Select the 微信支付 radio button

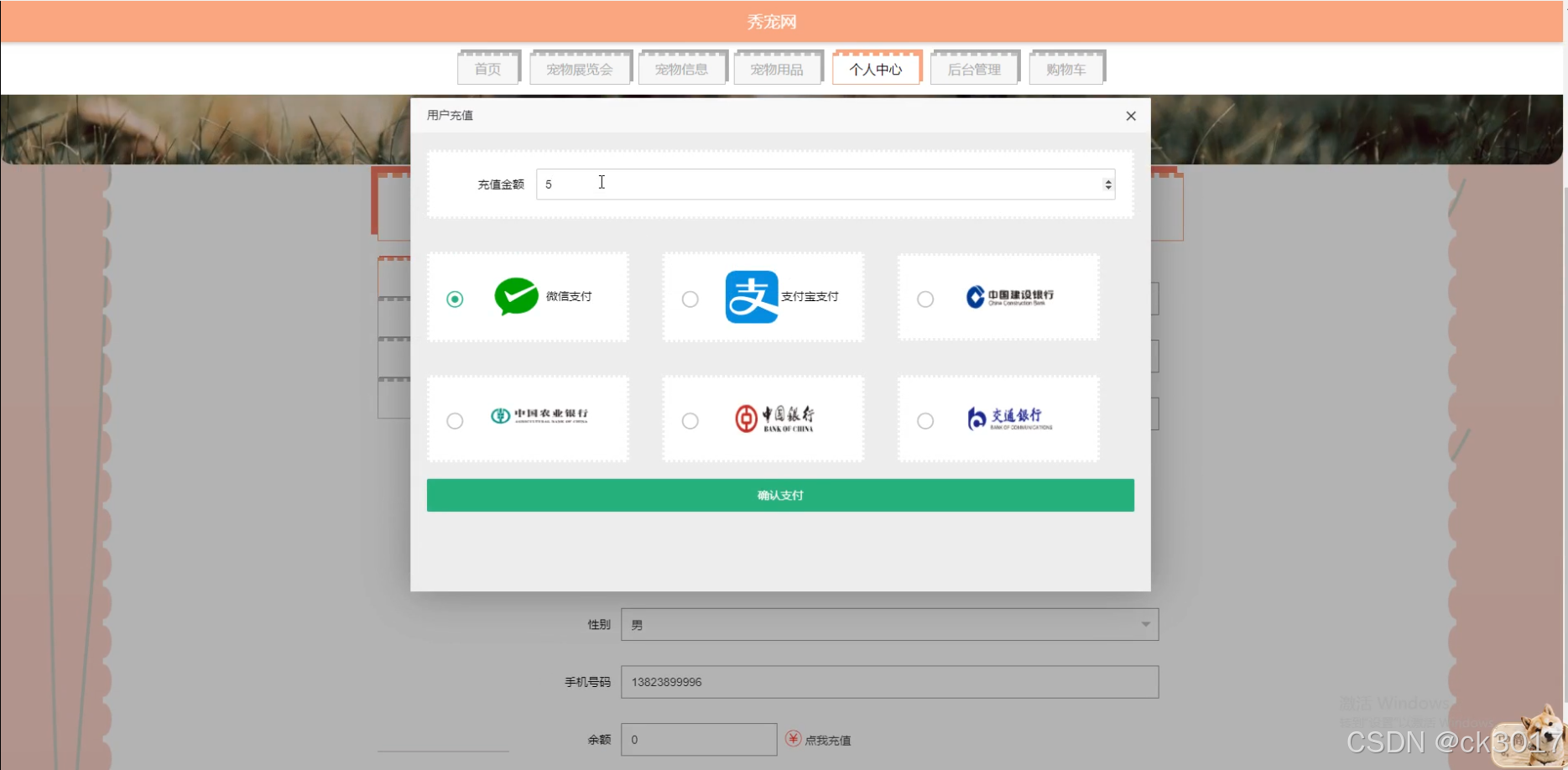455,299
